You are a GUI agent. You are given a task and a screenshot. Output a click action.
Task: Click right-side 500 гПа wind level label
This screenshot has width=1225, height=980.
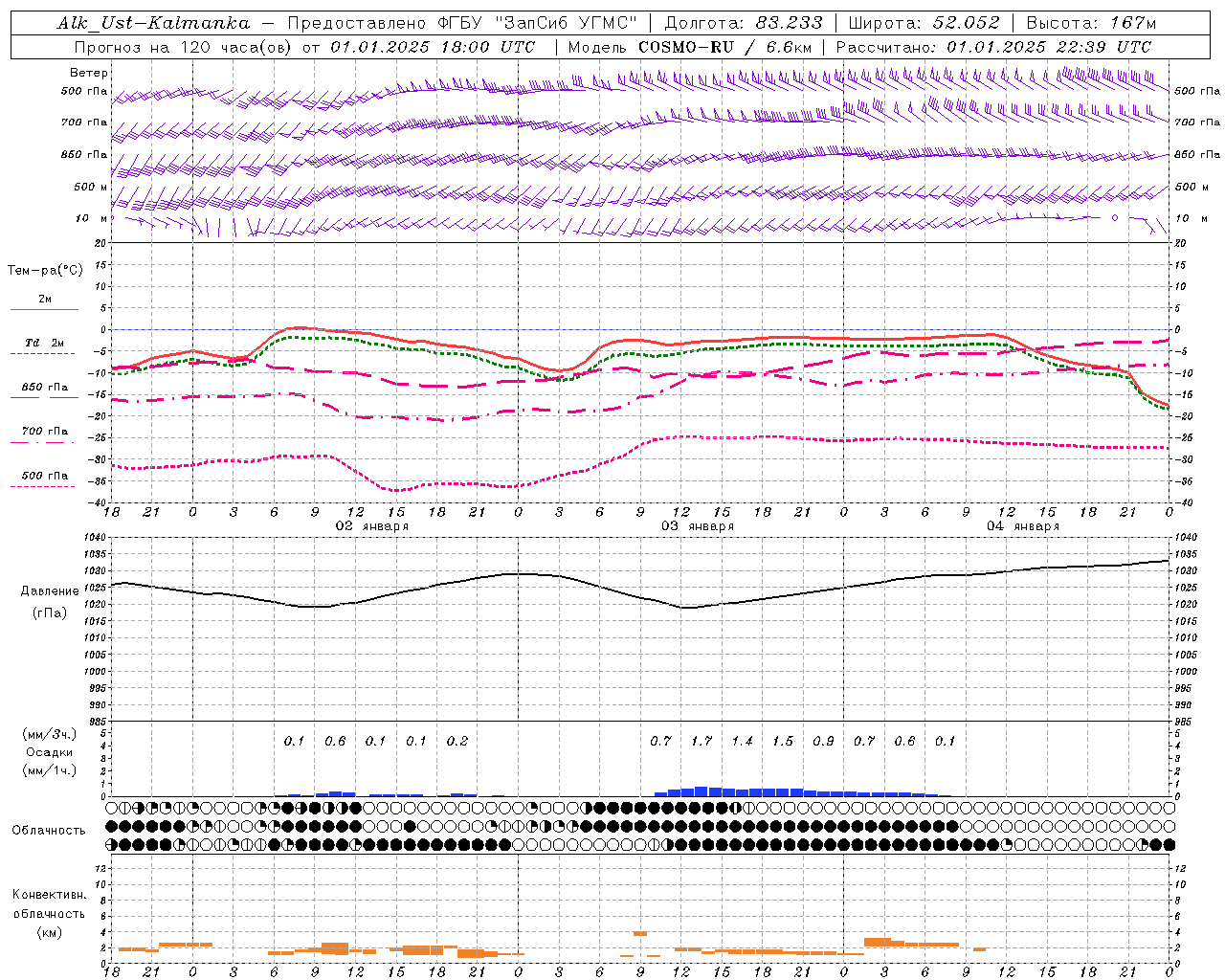tap(1197, 92)
